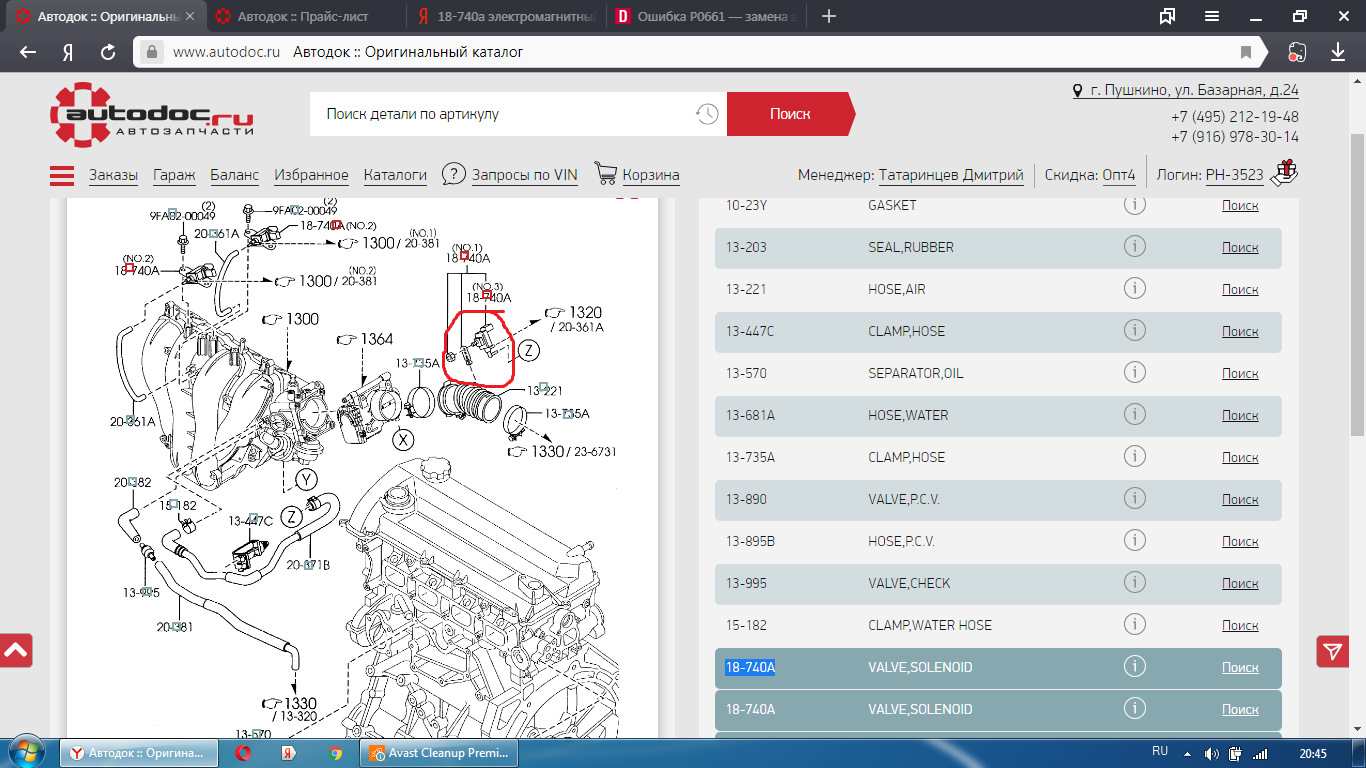Reload the current page

pos(108,52)
